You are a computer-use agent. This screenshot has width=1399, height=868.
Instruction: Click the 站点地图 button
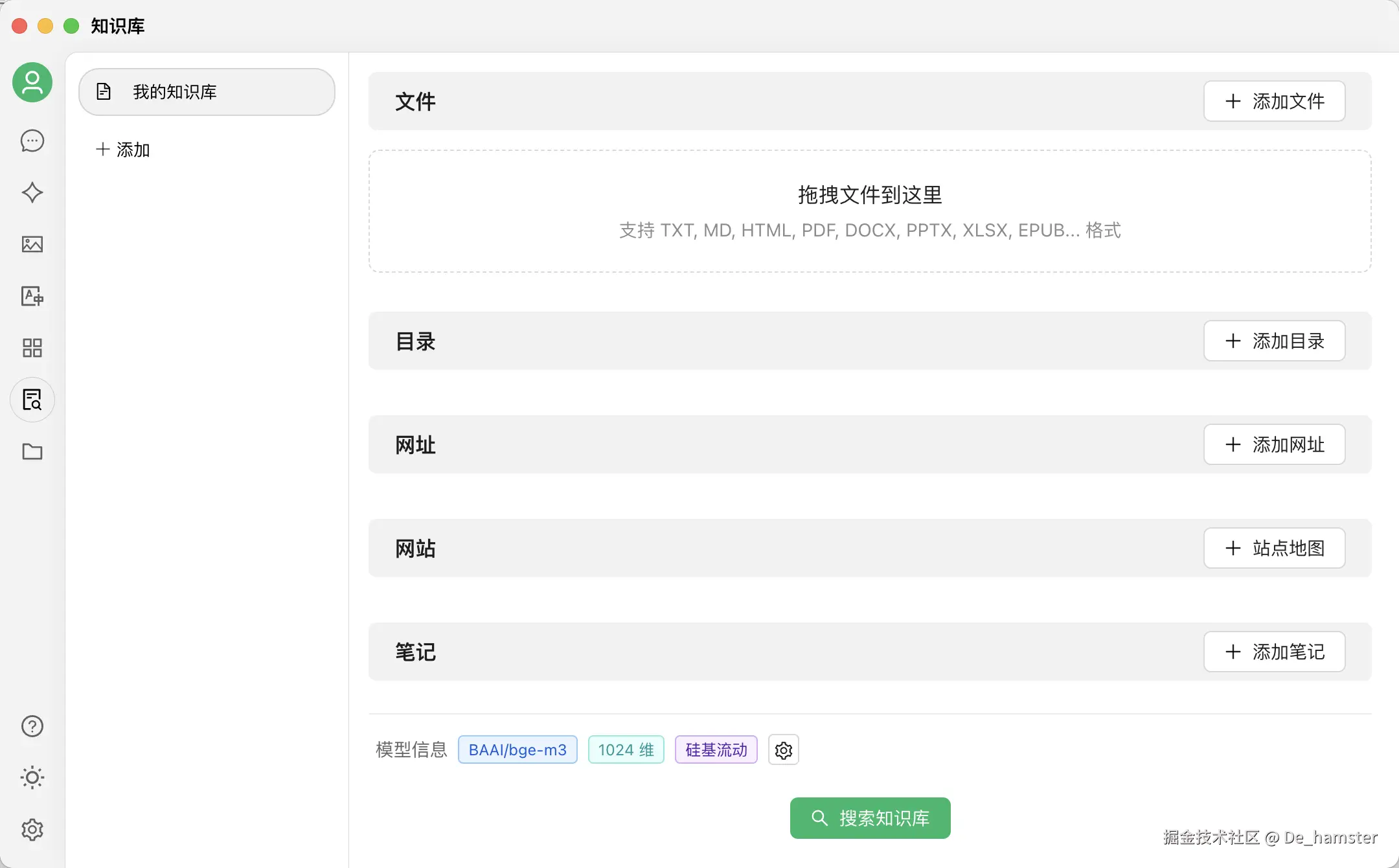pyautogui.click(x=1274, y=548)
